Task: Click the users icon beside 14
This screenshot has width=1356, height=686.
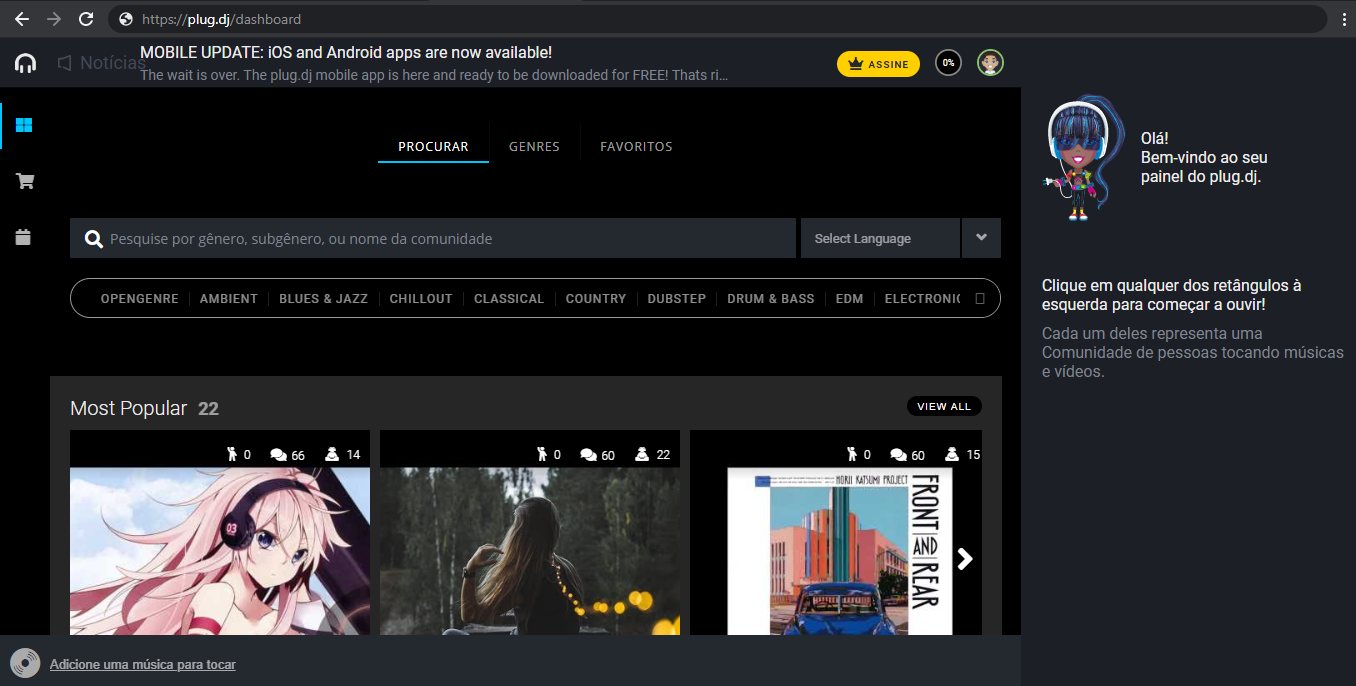Action: tap(332, 454)
